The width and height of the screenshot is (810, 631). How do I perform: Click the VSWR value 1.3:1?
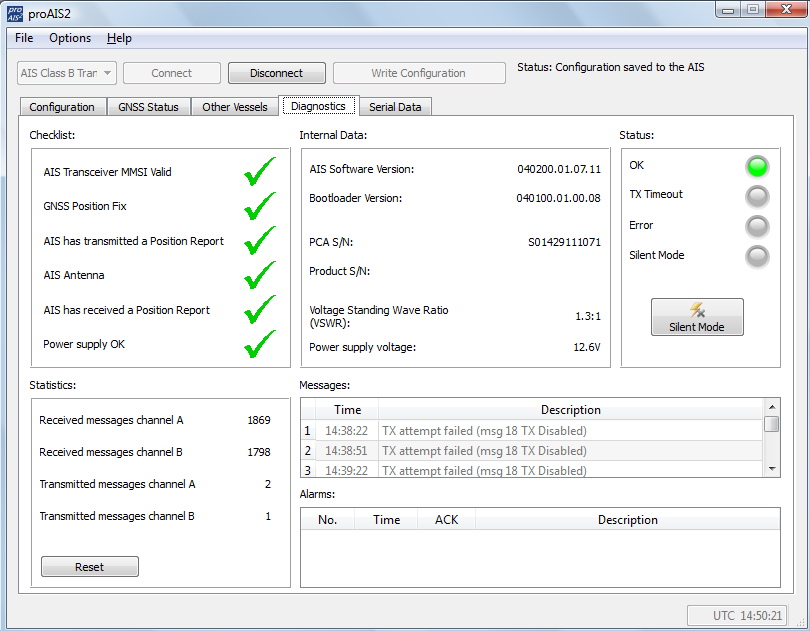point(588,316)
